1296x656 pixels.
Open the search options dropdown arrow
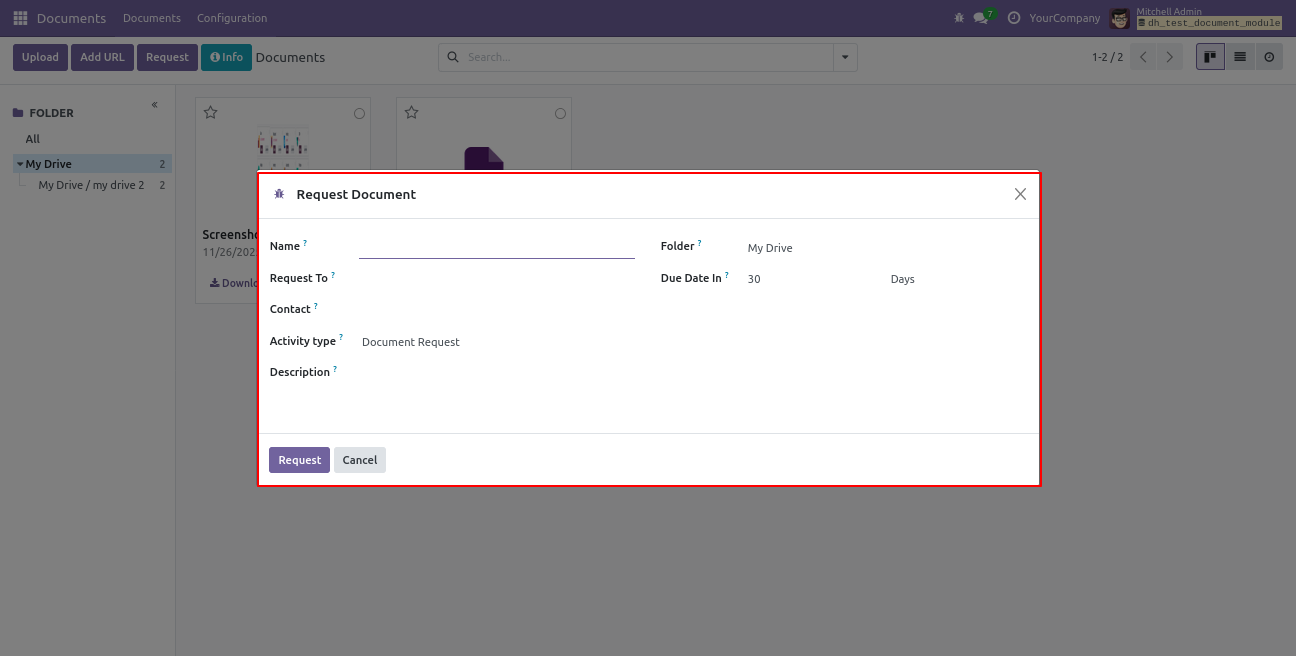click(846, 57)
